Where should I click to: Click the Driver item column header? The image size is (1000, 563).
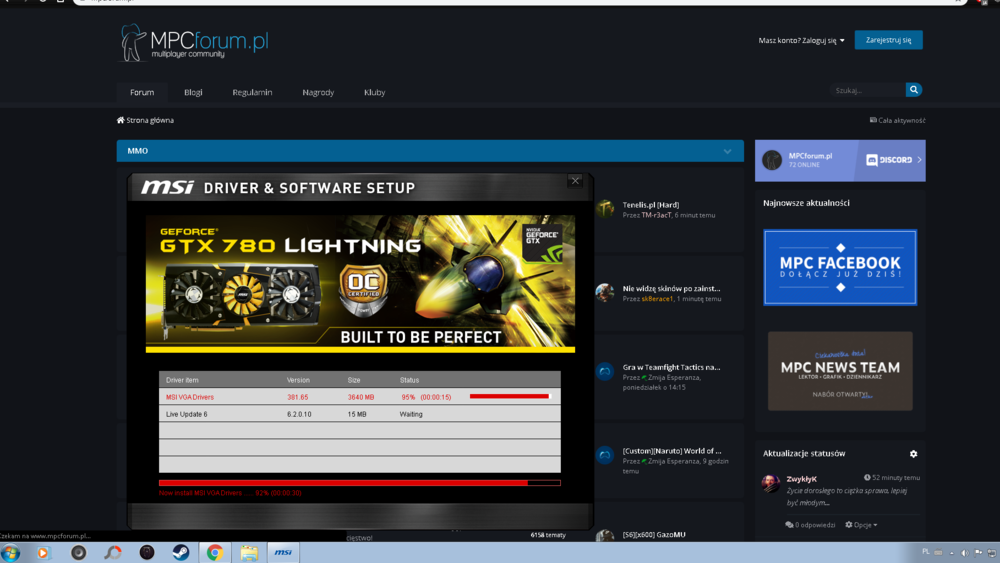[x=182, y=380]
